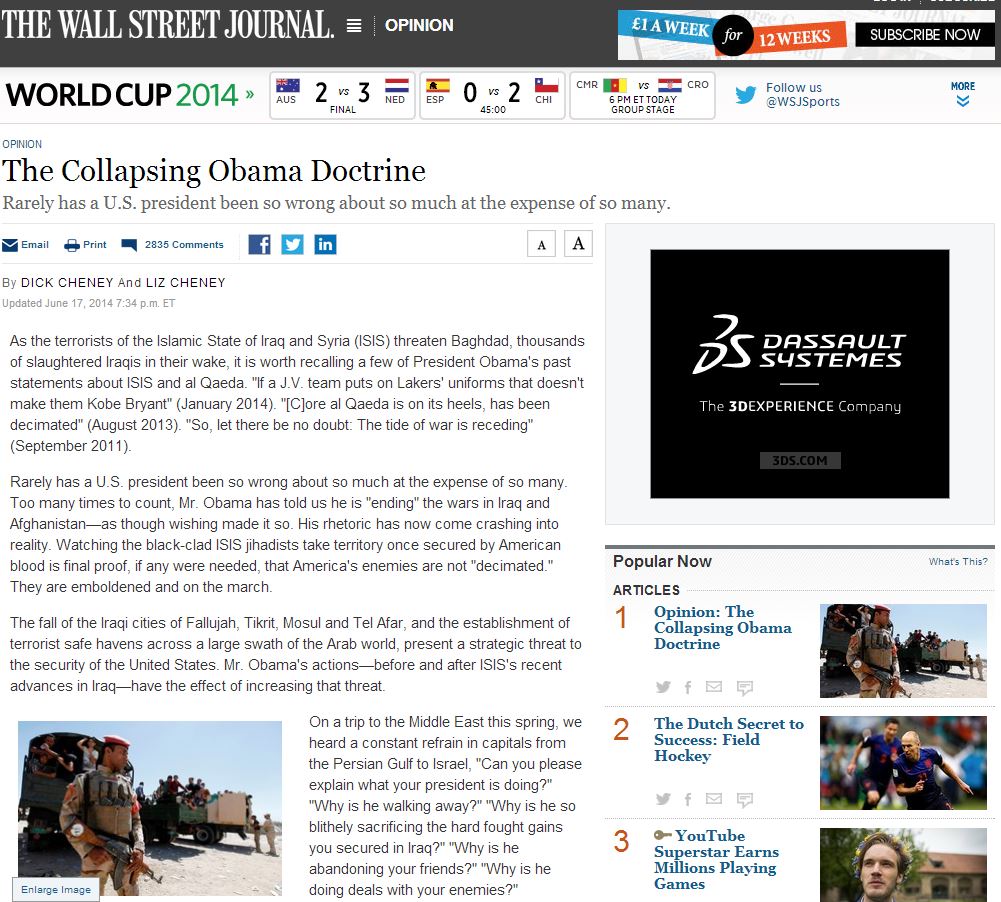
Task: Select the OPINION section in header
Action: pyautogui.click(x=419, y=25)
